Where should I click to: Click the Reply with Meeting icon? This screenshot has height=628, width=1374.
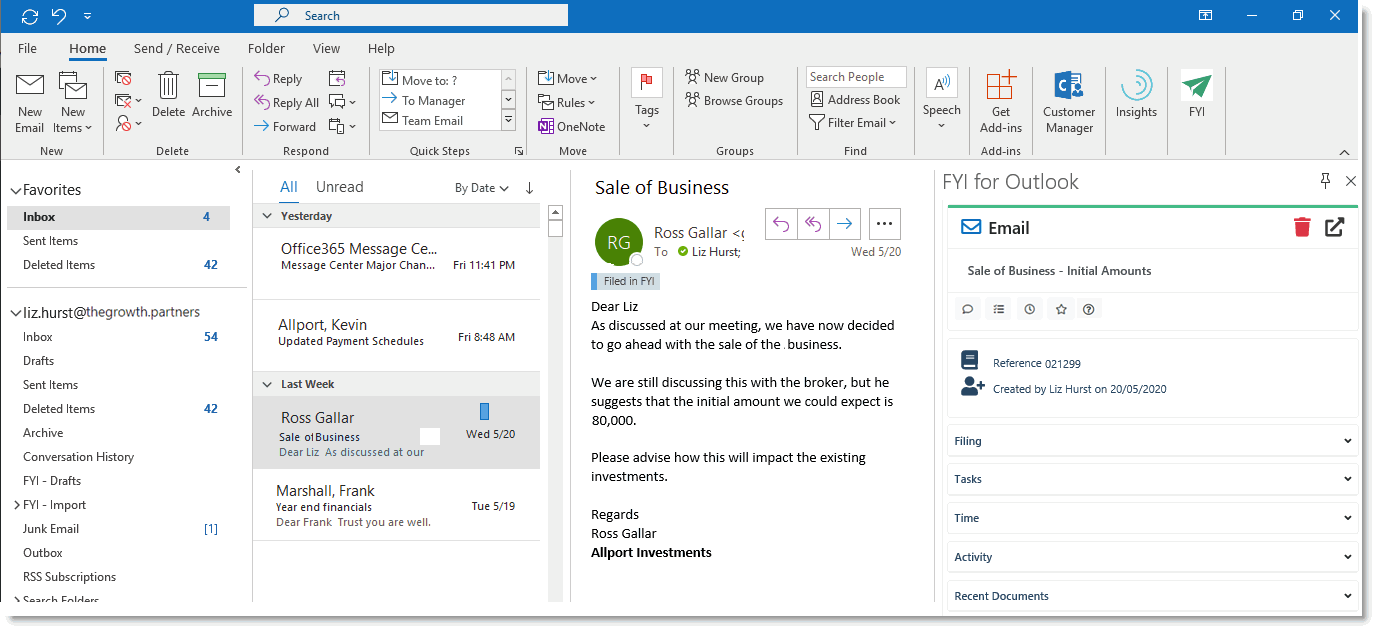click(337, 78)
